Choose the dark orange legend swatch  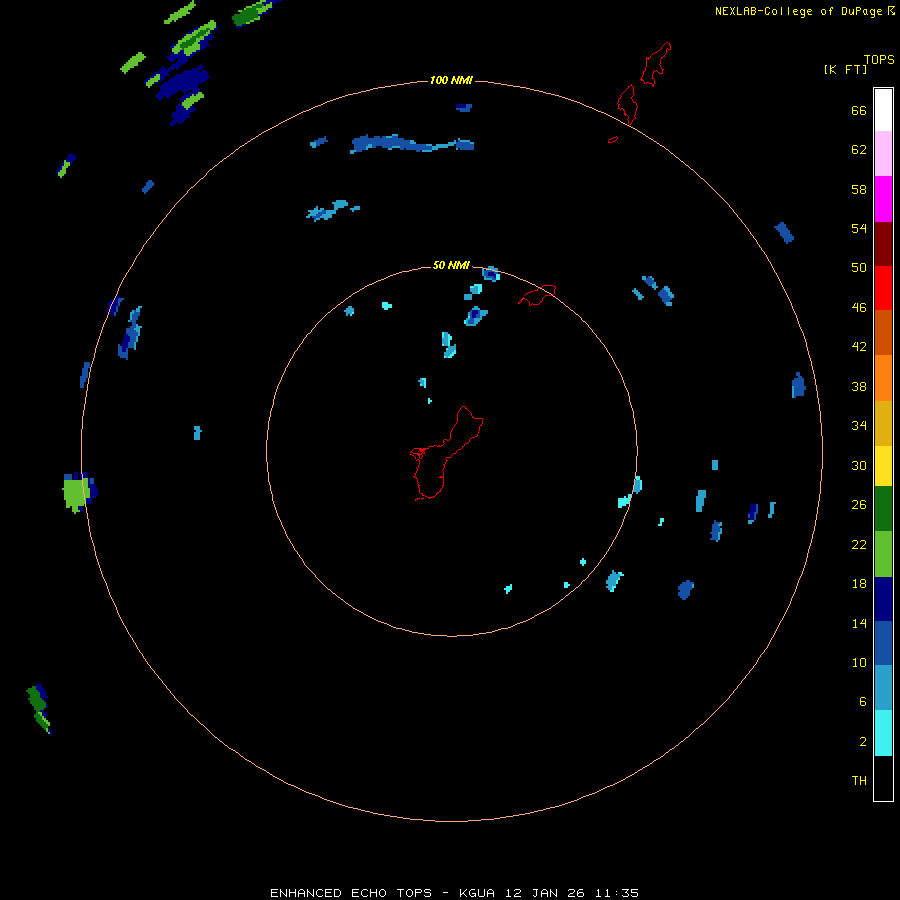coord(883,332)
